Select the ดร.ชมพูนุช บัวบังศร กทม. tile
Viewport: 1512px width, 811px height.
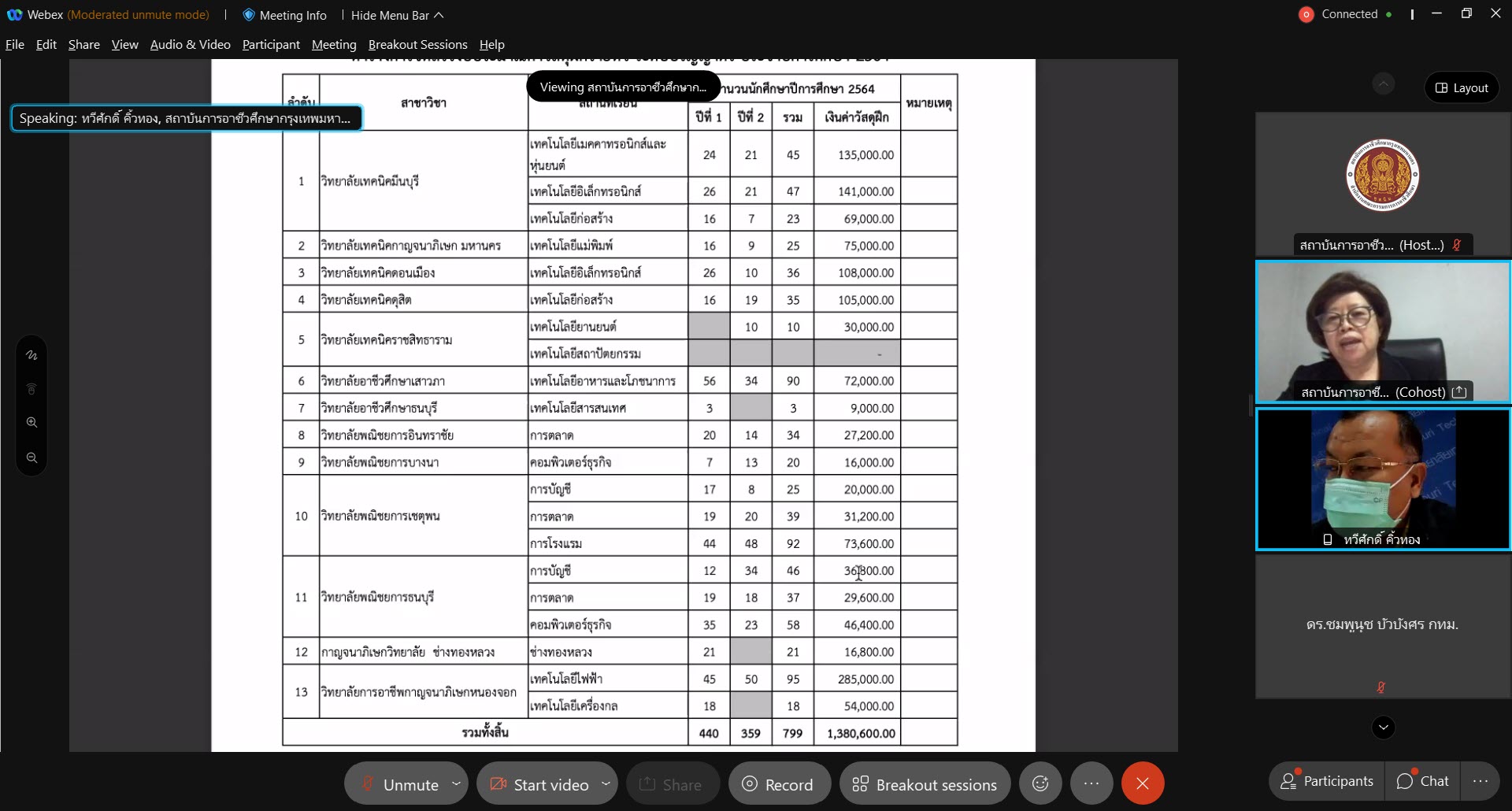coord(1383,627)
